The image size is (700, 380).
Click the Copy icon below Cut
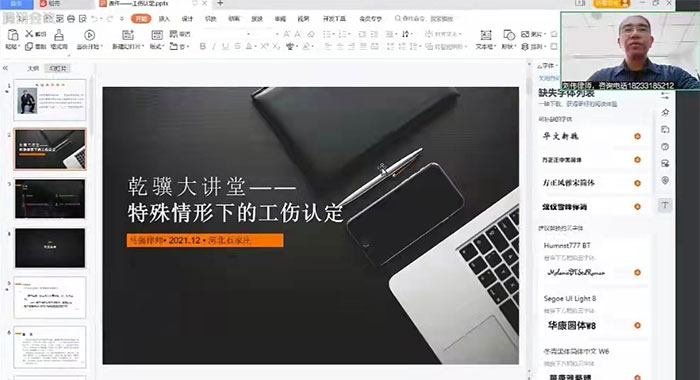coord(29,46)
